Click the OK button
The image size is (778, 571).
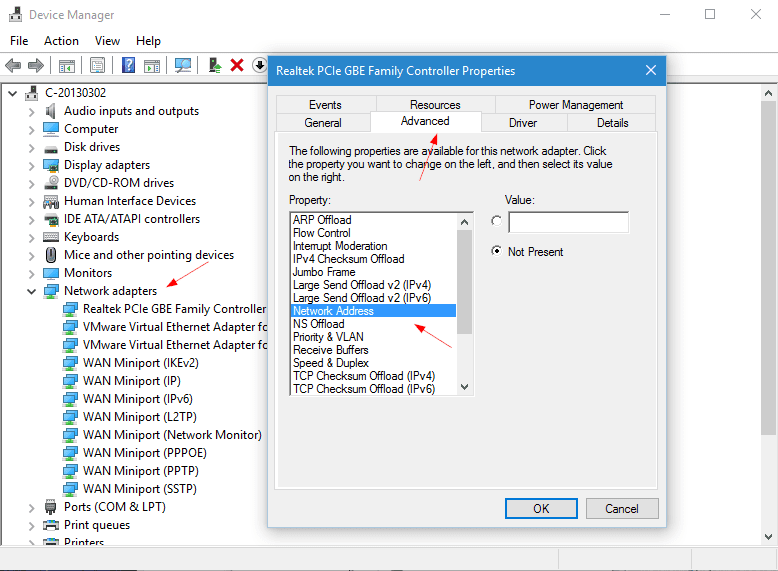[541, 508]
